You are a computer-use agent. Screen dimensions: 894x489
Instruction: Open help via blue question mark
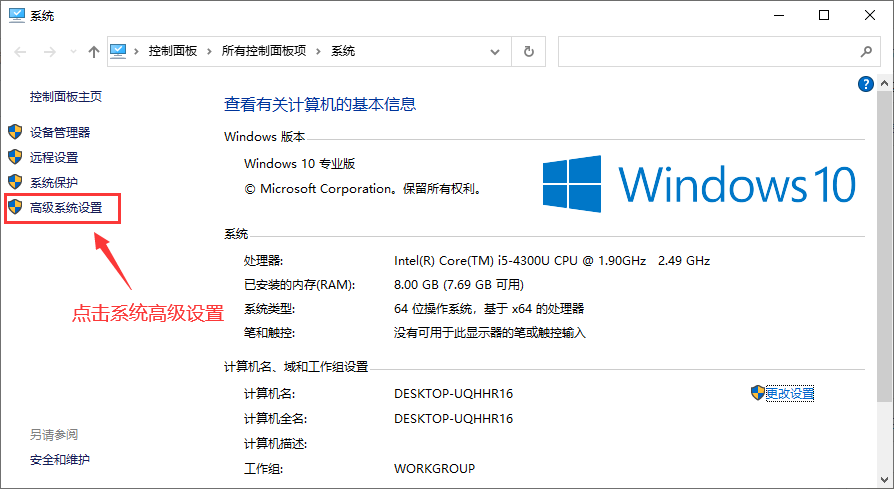865,84
